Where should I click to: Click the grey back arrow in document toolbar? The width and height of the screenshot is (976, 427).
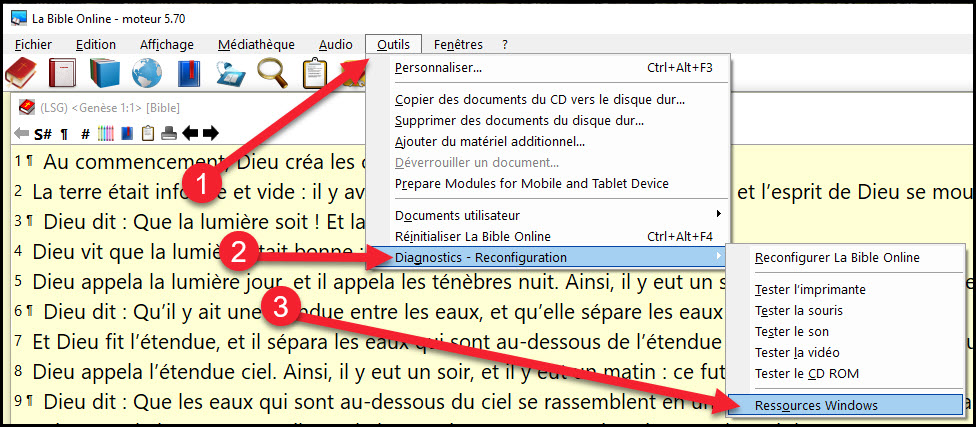[x=21, y=133]
